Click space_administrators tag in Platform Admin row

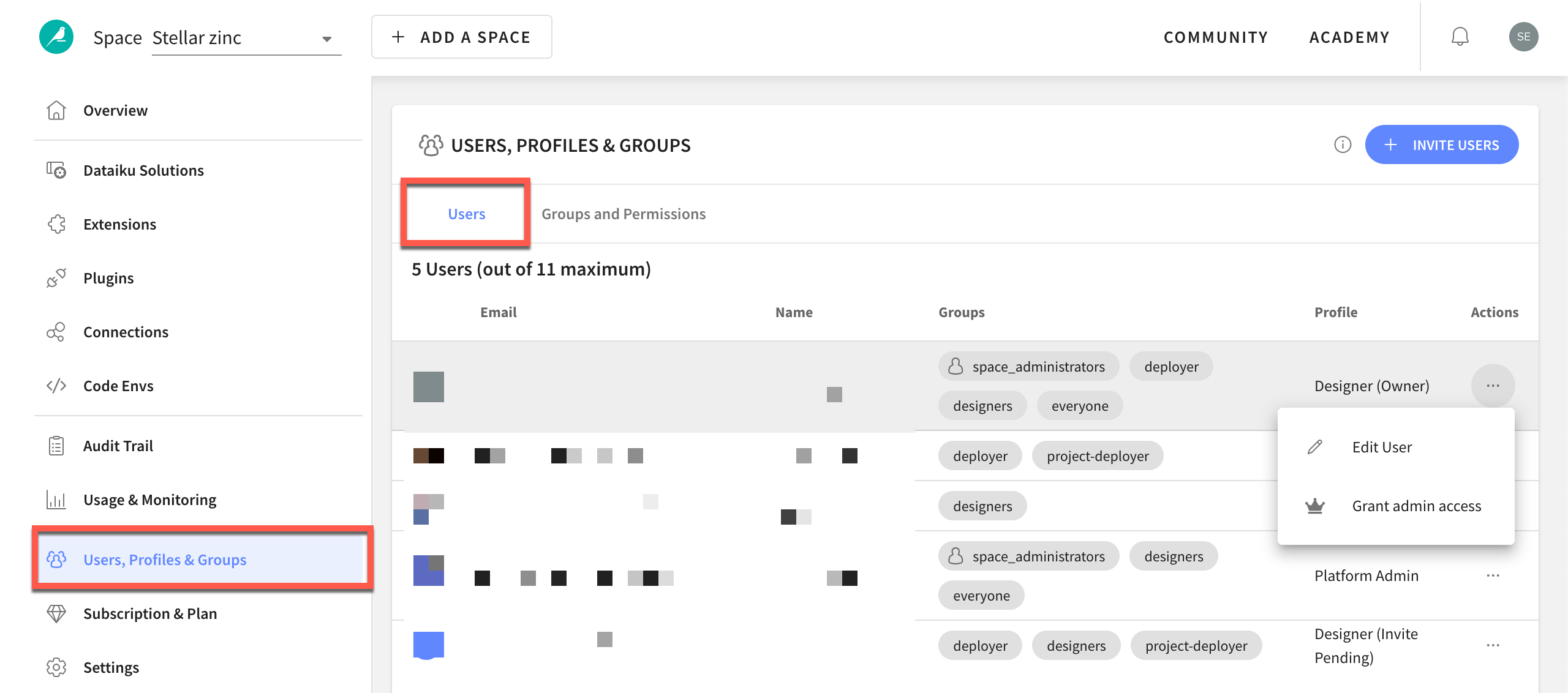pos(1028,556)
